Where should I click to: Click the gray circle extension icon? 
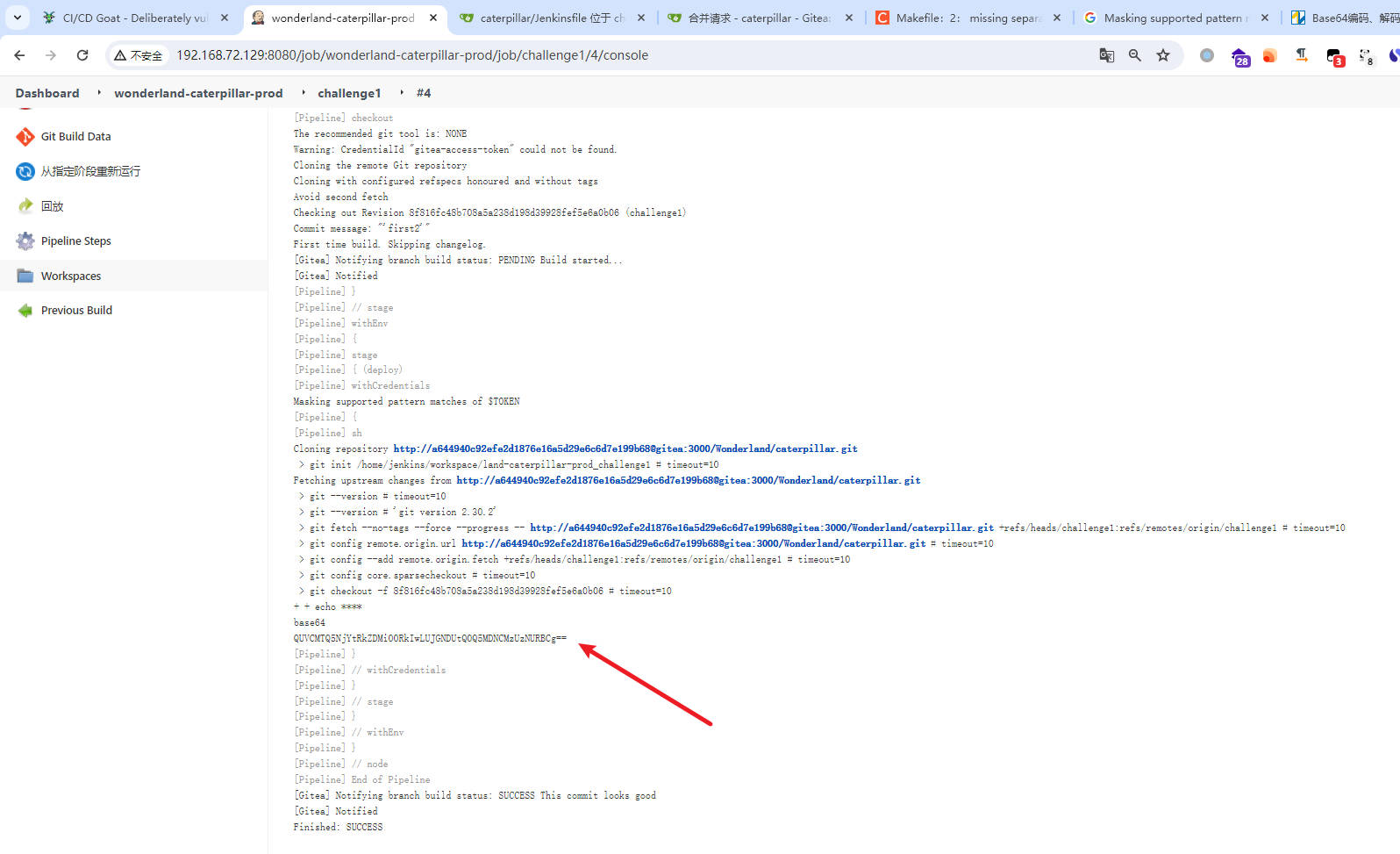1207,55
